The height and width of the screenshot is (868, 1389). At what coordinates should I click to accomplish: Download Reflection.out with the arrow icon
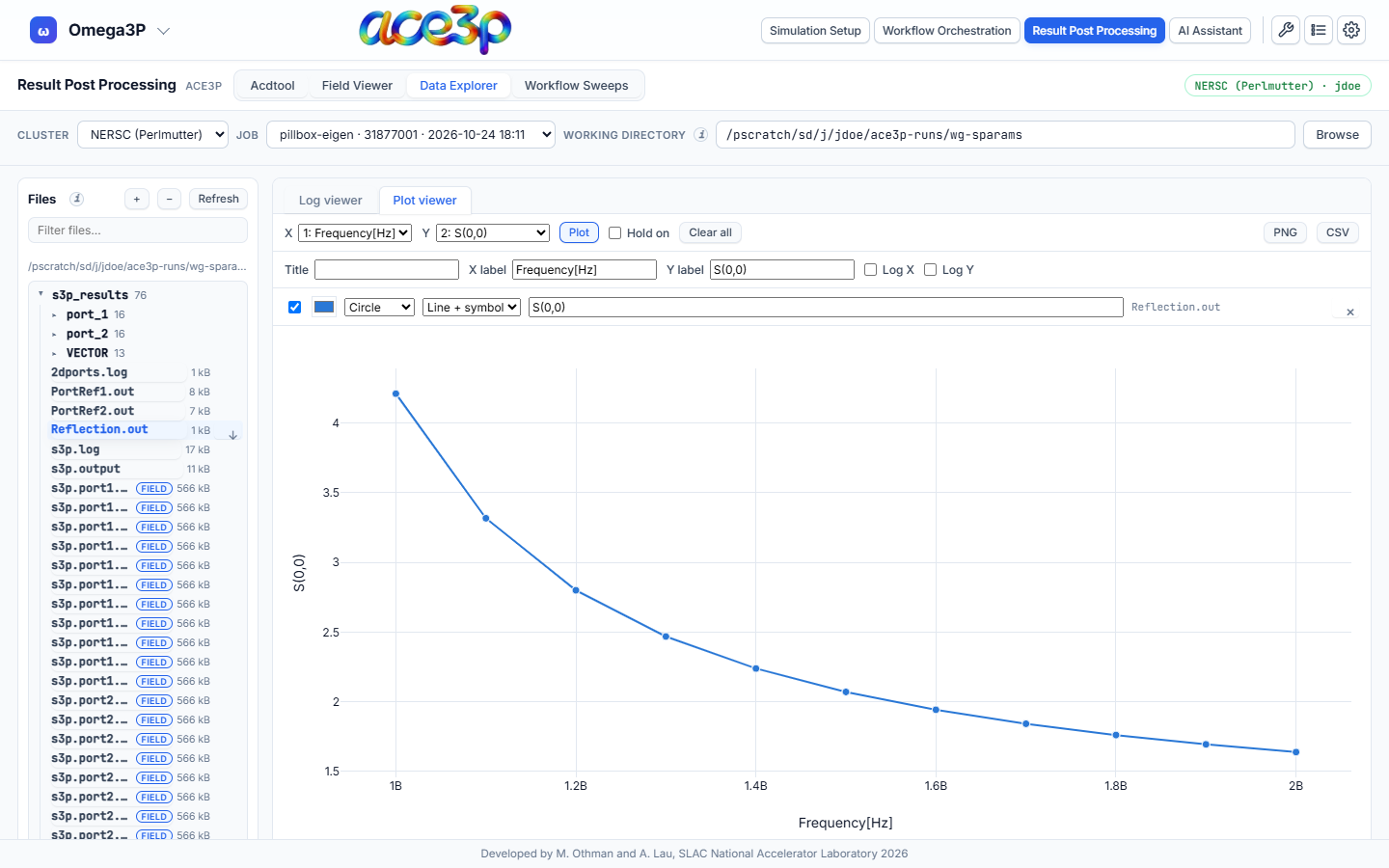click(x=232, y=435)
